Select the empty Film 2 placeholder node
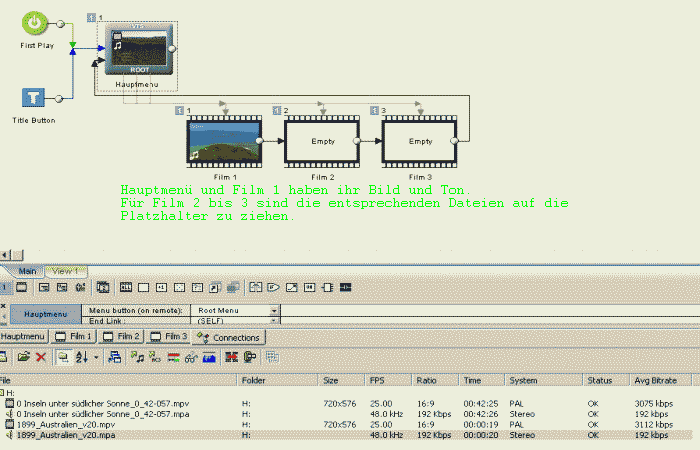Viewport: 700px width, 450px height. (321, 140)
